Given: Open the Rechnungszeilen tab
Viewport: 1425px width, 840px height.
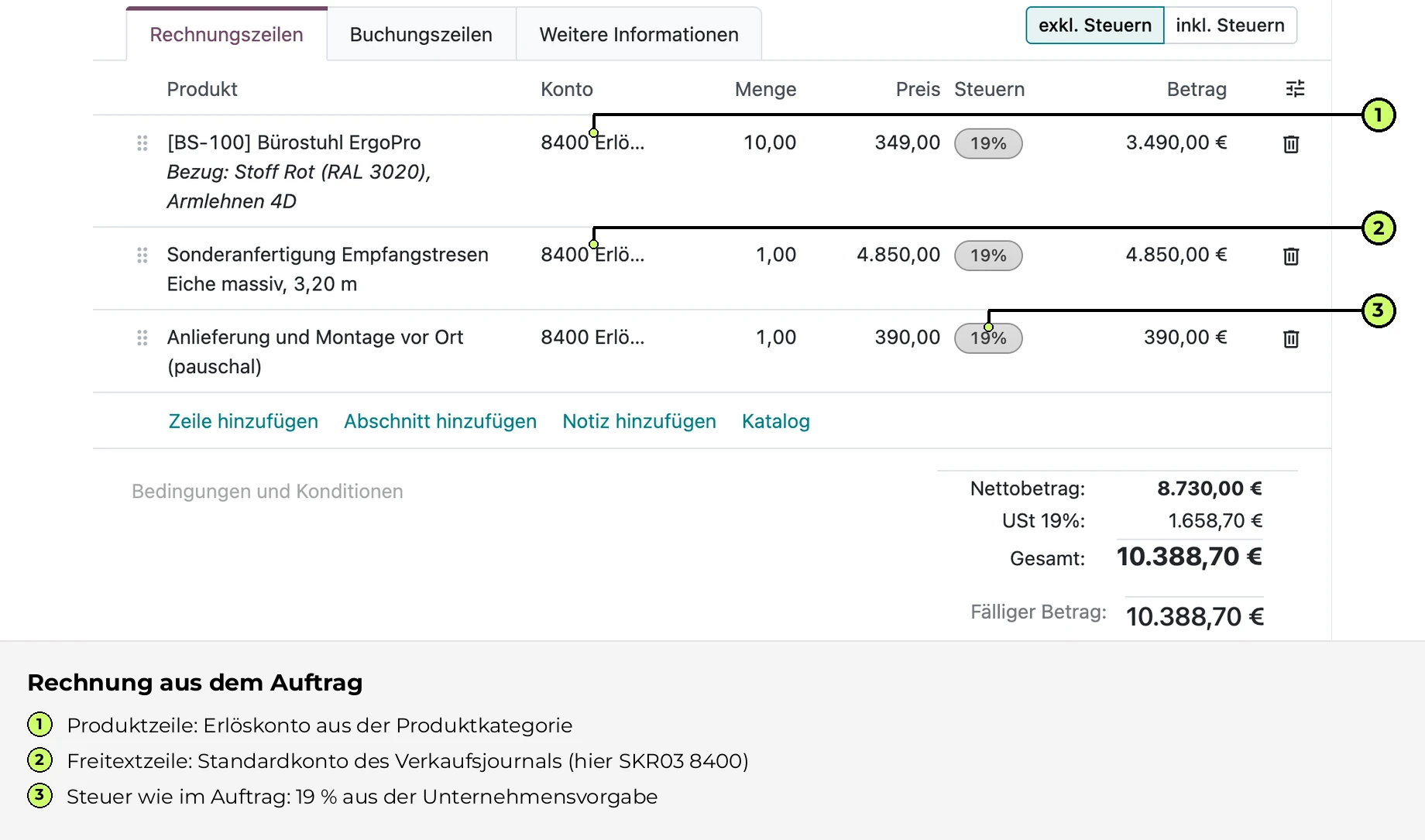Looking at the screenshot, I should 226,35.
